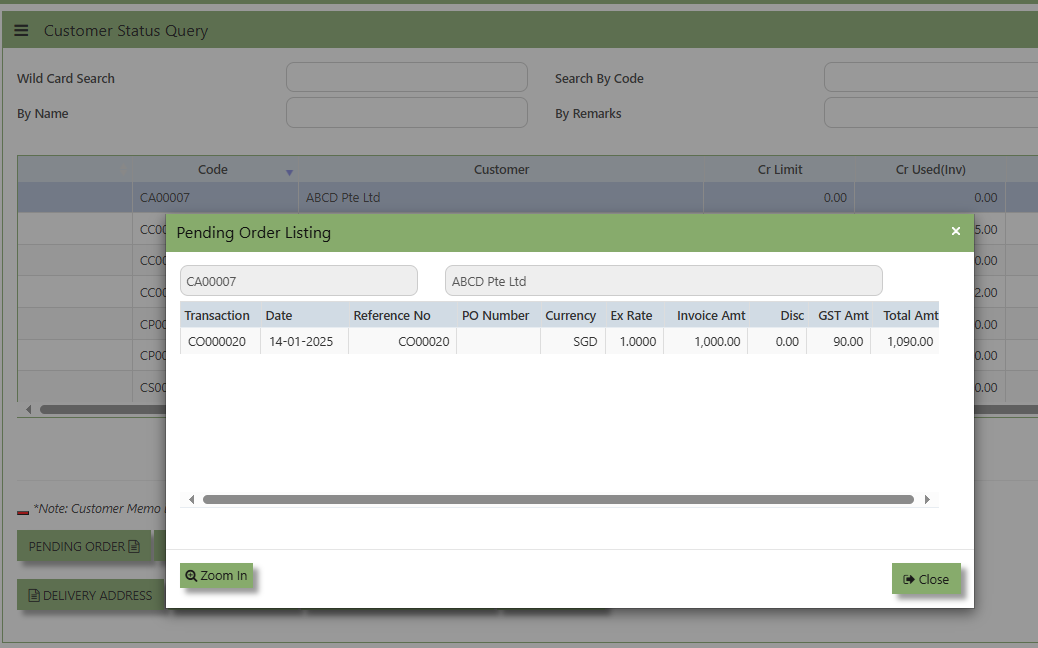
Task: Click the Currency column header
Action: coord(573,315)
